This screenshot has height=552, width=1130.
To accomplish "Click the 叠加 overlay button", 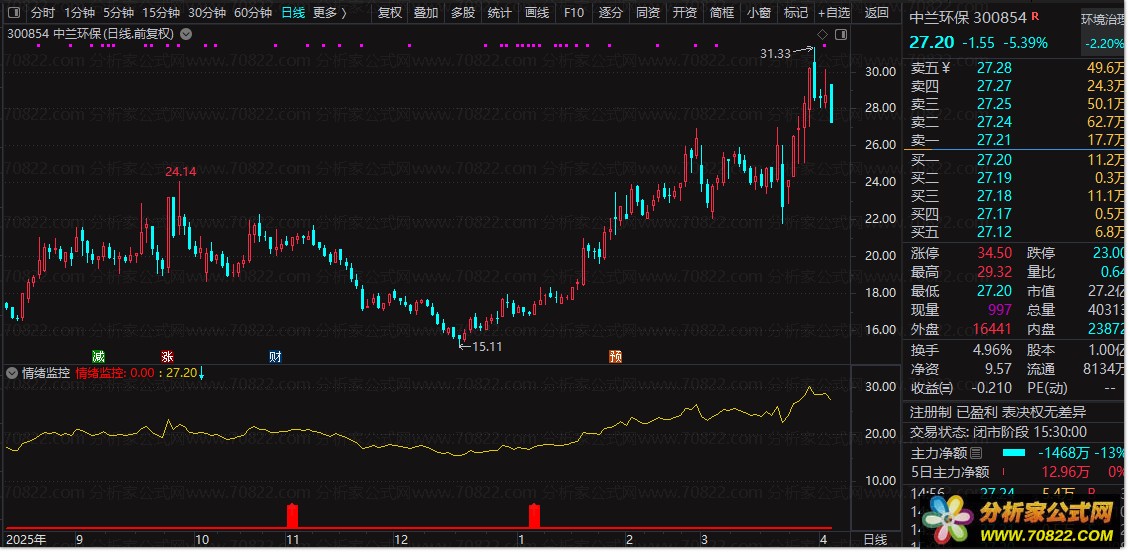I will (x=426, y=12).
